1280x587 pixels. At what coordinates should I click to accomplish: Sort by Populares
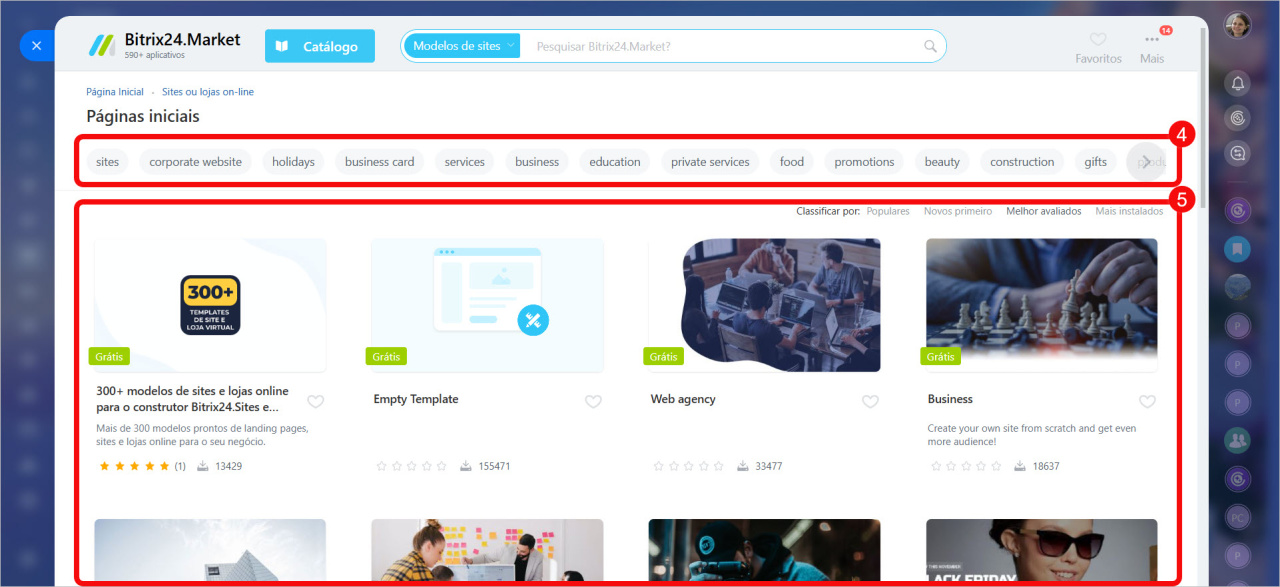click(x=888, y=211)
